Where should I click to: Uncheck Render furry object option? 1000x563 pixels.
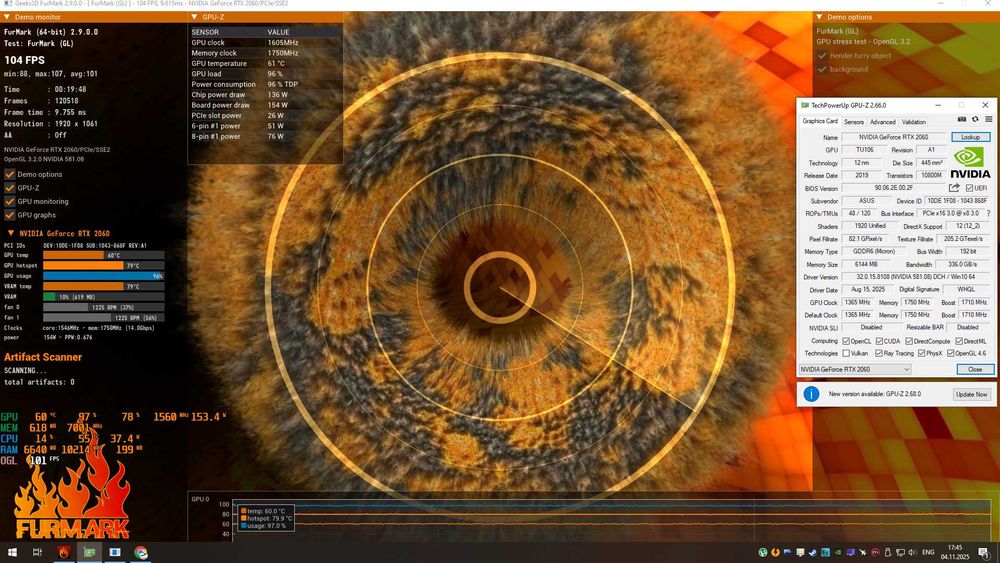[x=822, y=55]
